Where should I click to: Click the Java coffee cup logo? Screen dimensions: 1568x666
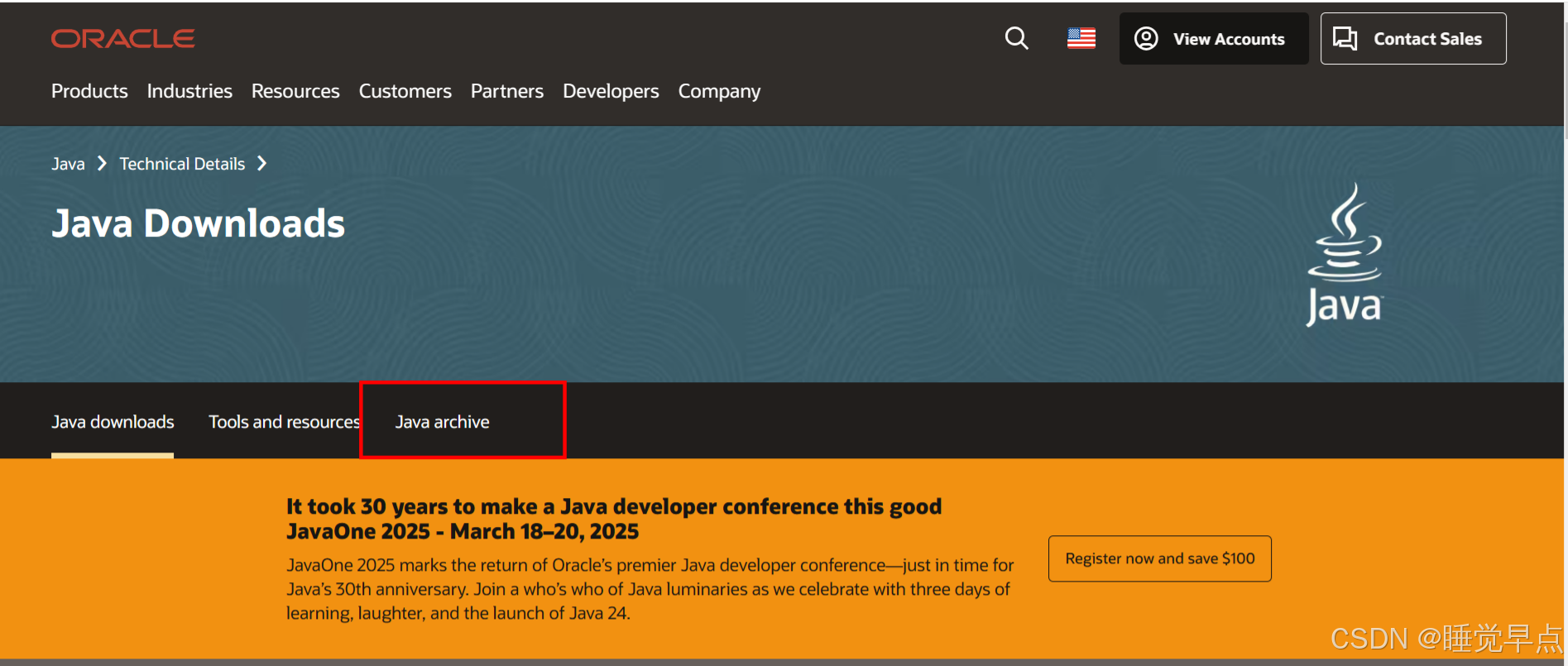(x=1345, y=254)
